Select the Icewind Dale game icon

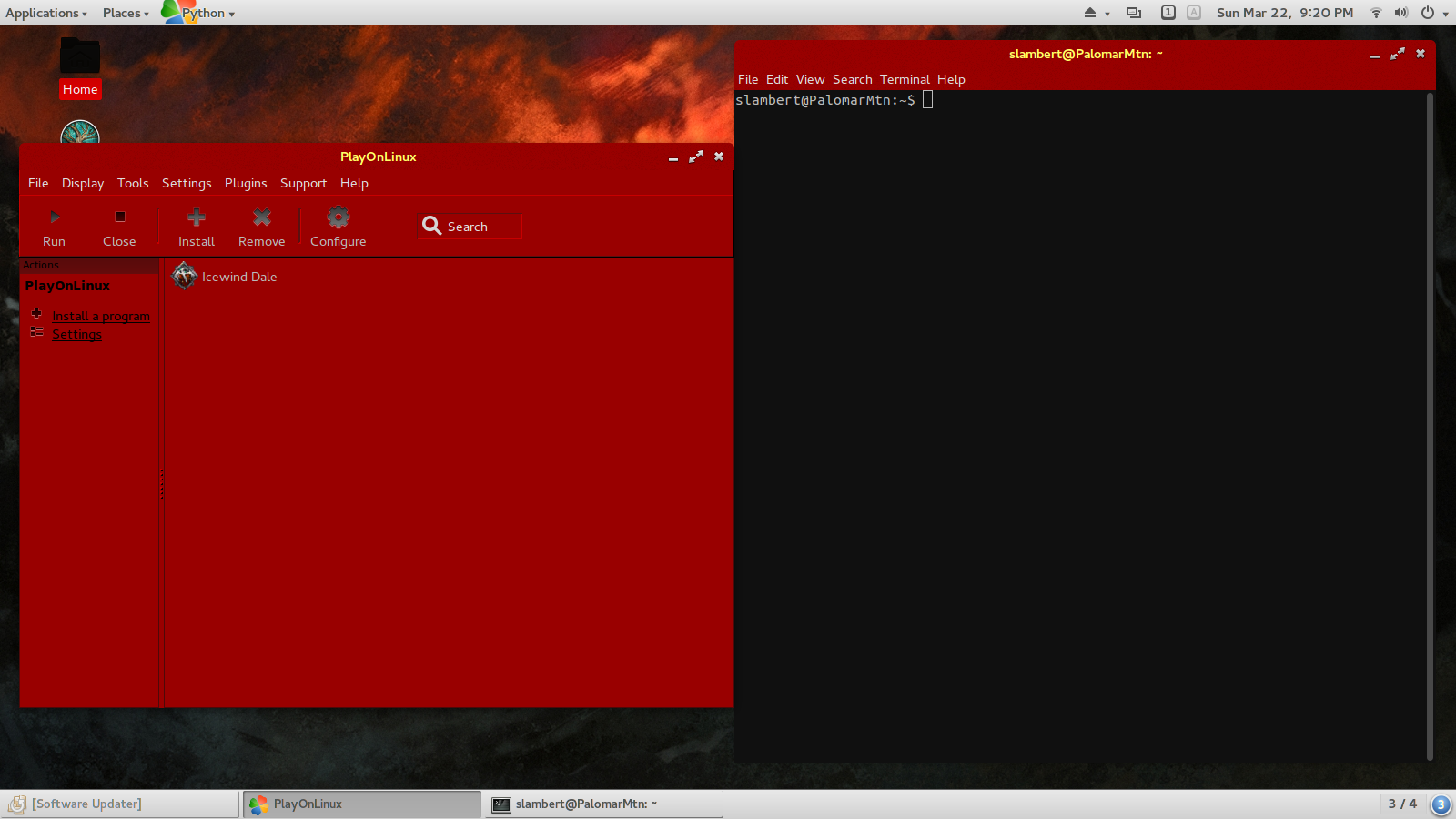pos(185,276)
